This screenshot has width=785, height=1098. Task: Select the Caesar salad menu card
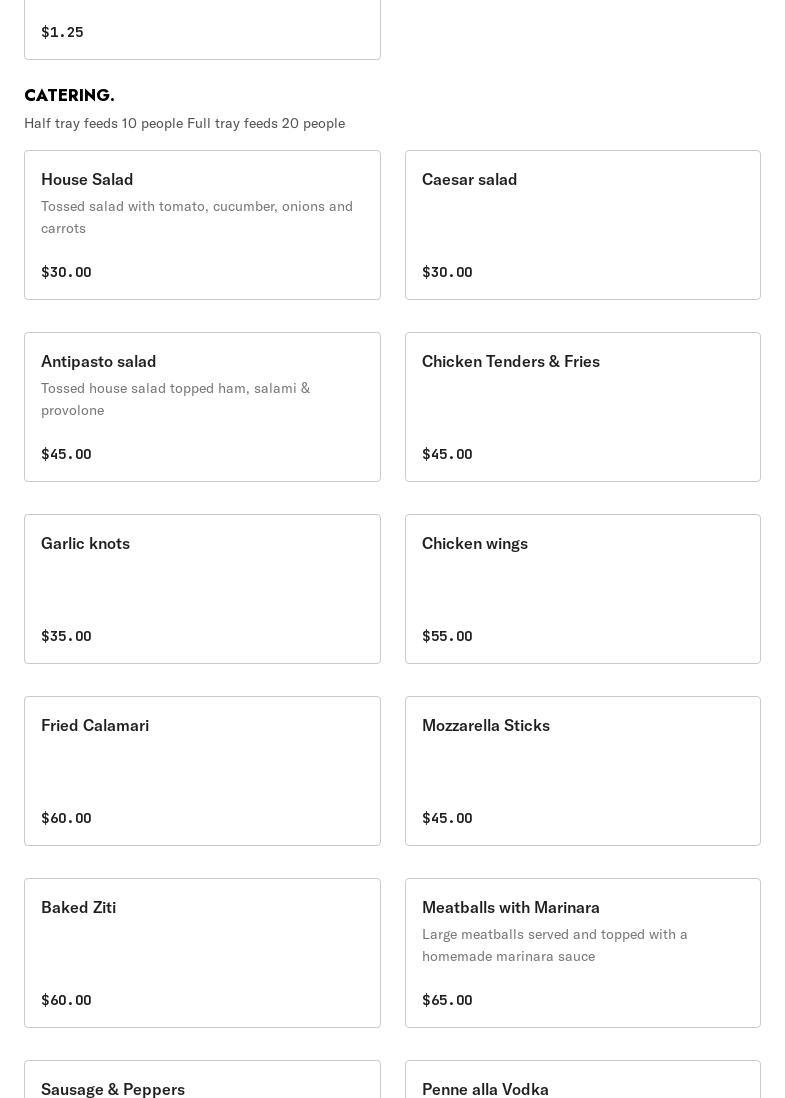click(582, 225)
